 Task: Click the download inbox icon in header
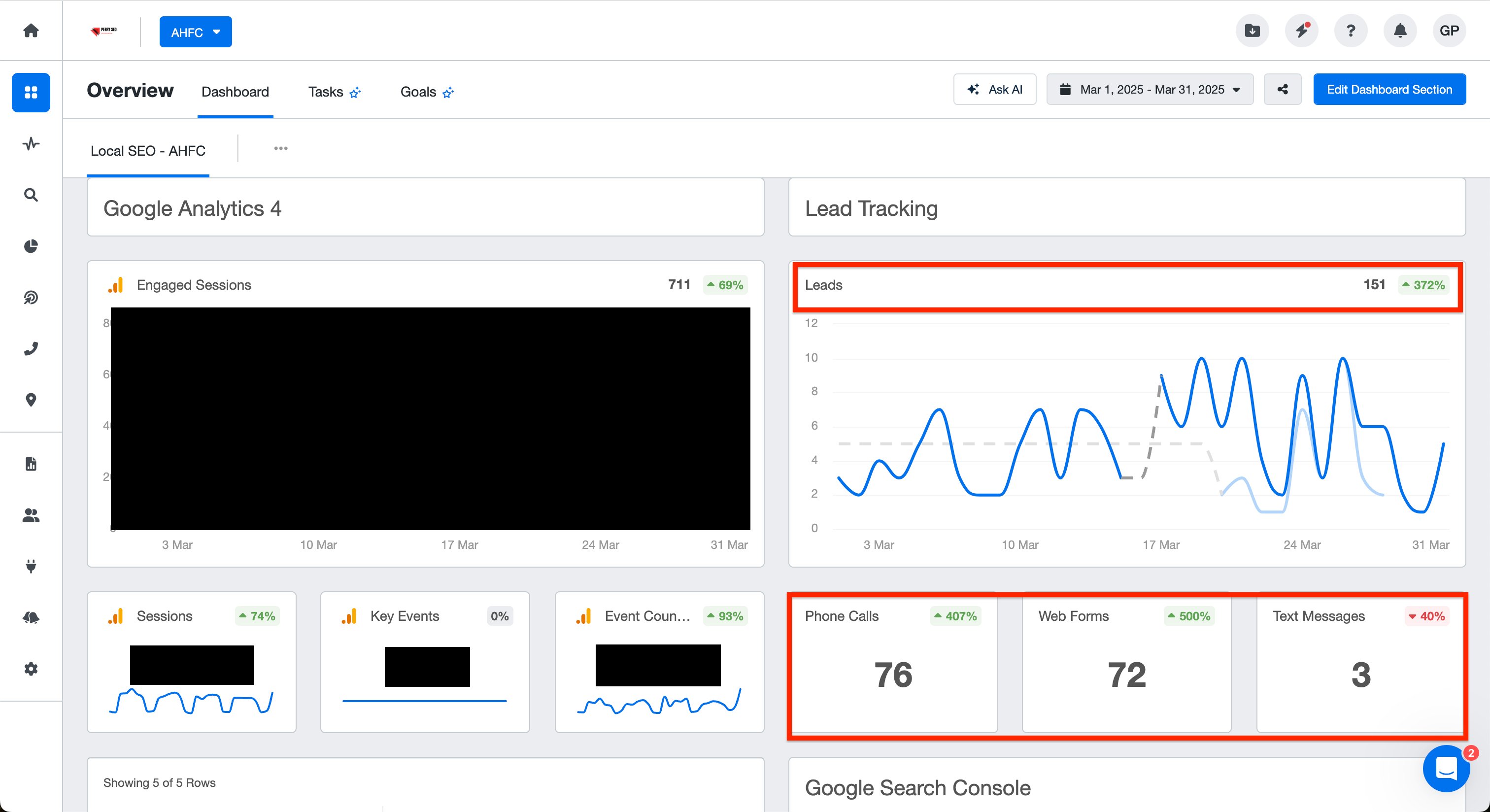coord(1253,31)
